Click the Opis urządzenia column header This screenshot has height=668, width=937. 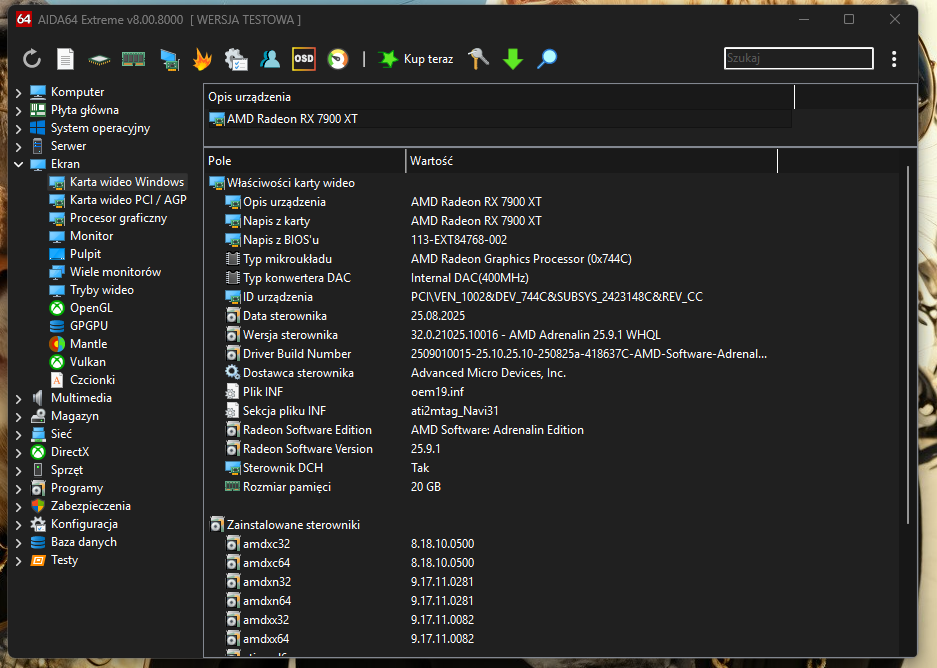[499, 97]
